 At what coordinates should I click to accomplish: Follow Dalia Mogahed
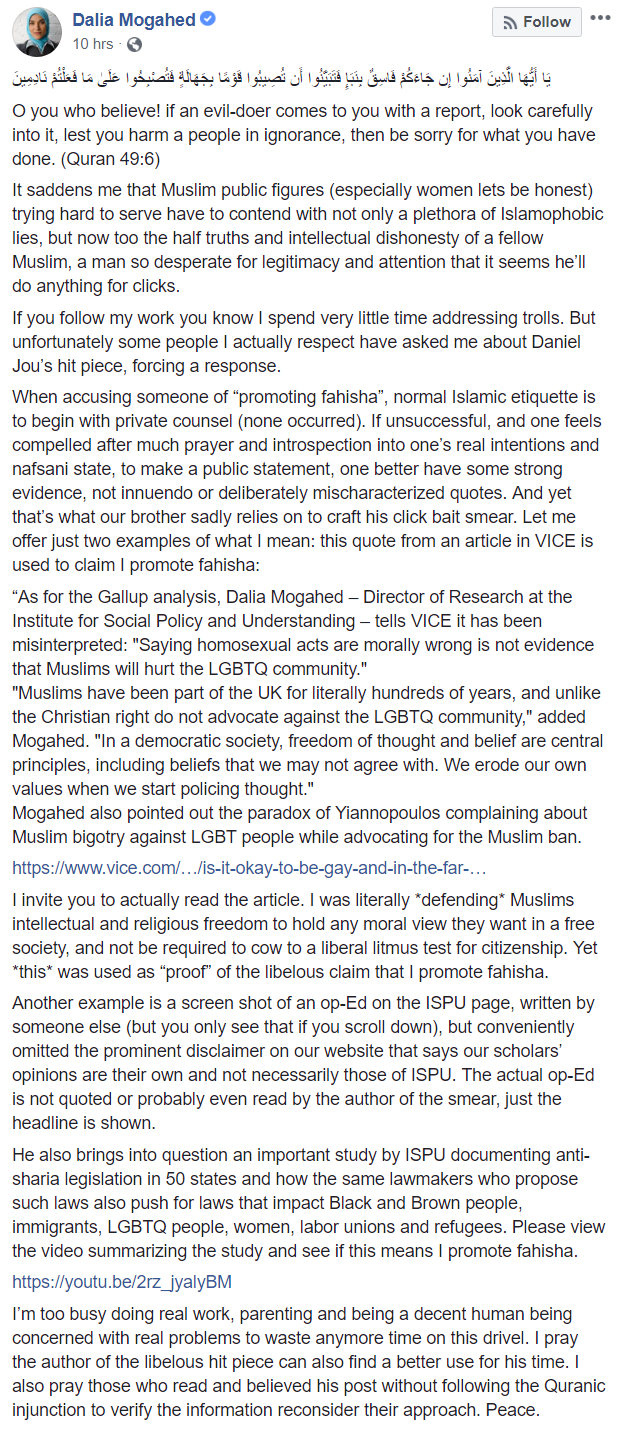tap(537, 22)
